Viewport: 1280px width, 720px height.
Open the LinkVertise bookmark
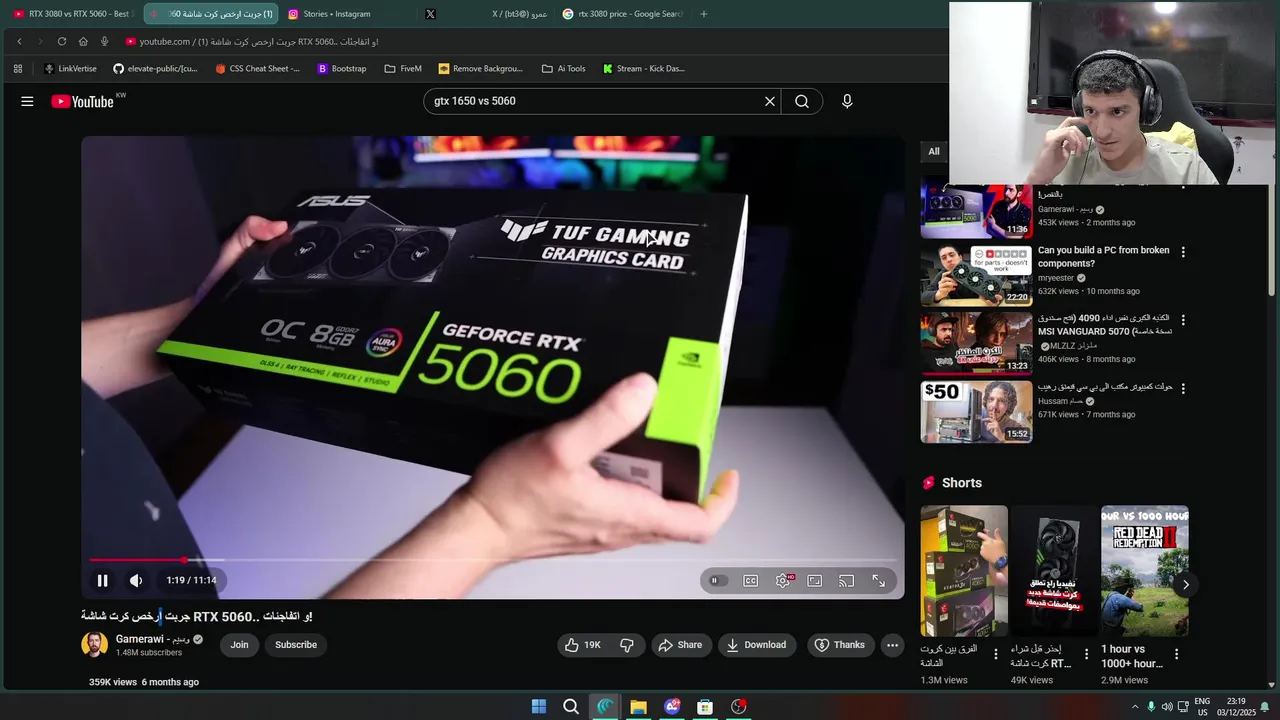point(70,69)
